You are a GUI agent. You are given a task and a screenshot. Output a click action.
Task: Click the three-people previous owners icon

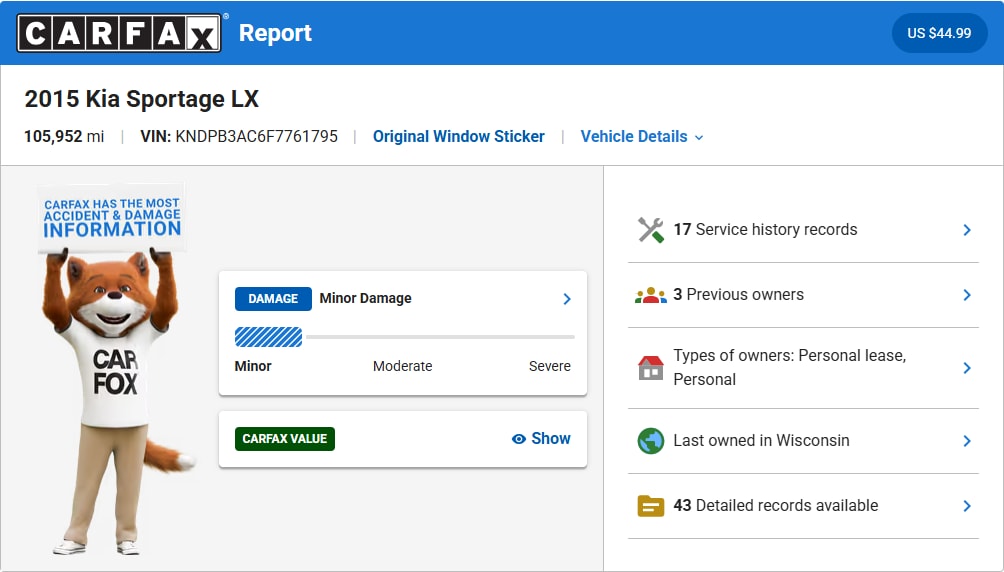point(651,295)
